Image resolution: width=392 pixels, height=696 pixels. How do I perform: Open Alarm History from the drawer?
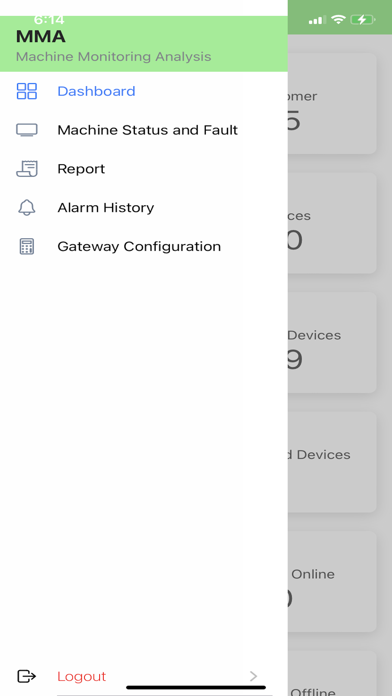pos(143,207)
